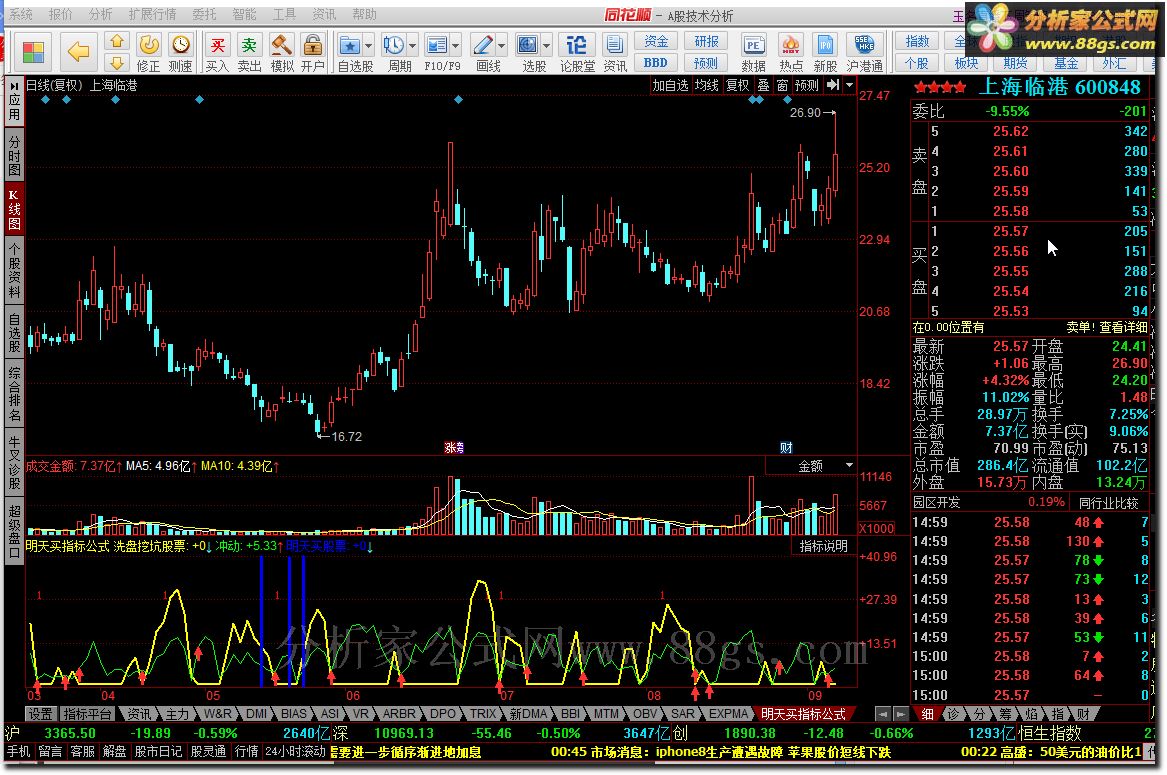Click the 指标说明 indicator description button
Screen dimensions: 1167x775
coord(823,546)
